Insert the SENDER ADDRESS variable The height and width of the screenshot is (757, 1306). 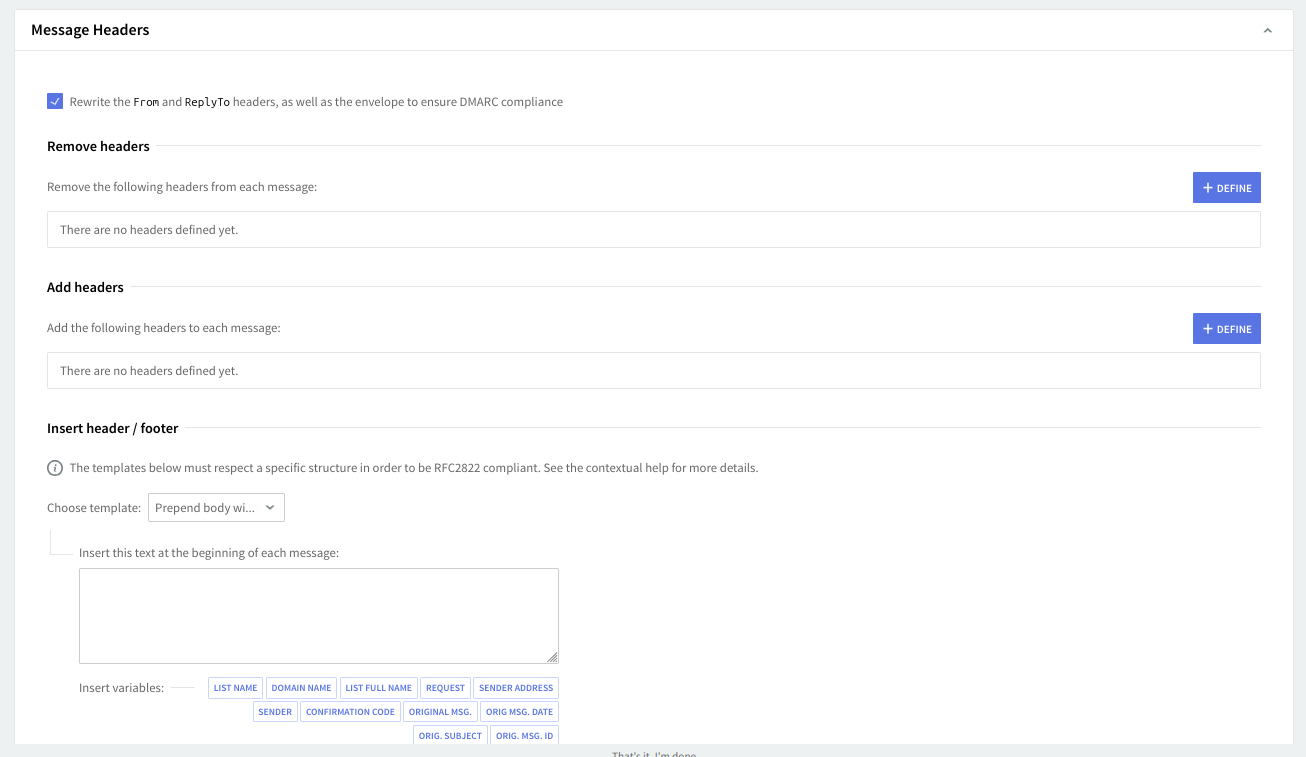tap(516, 688)
